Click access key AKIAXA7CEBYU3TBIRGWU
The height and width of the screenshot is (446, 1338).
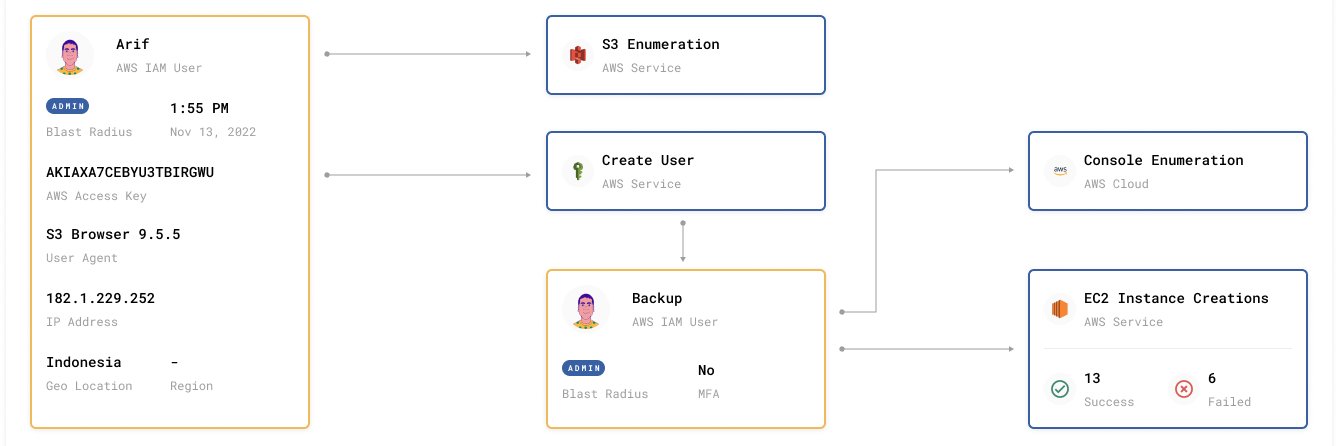[130, 172]
